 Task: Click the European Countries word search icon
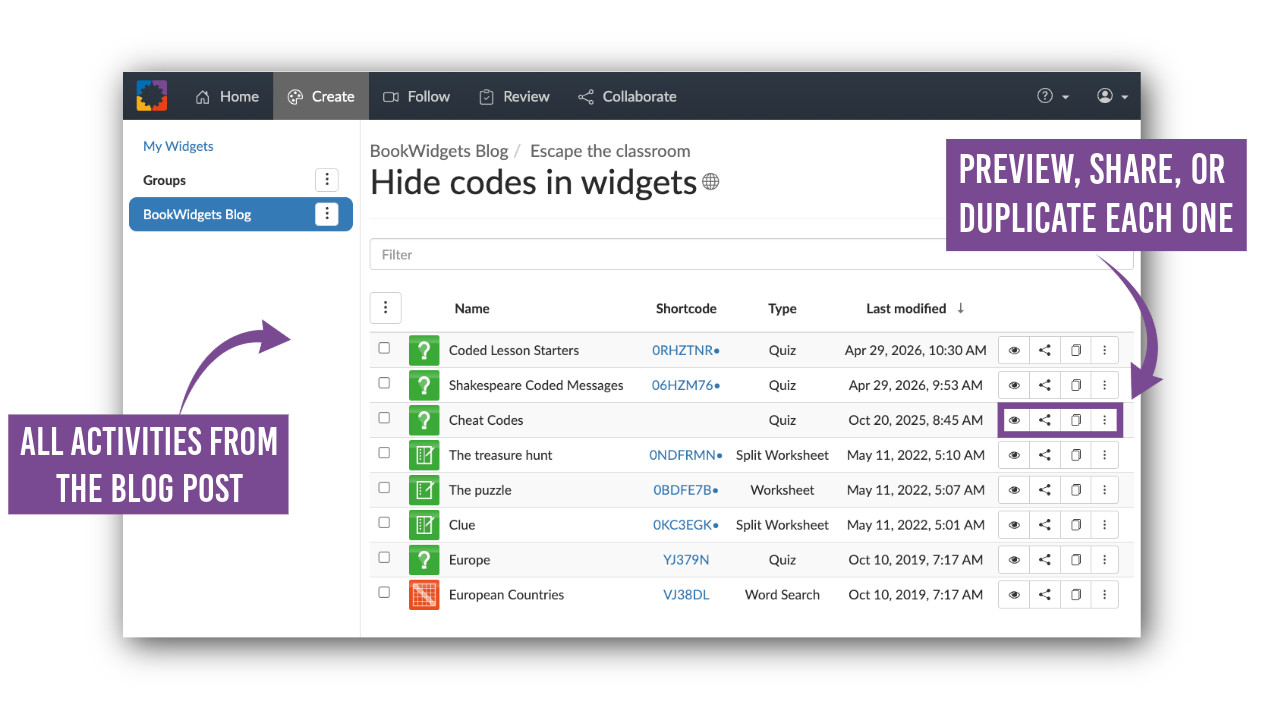[424, 595]
